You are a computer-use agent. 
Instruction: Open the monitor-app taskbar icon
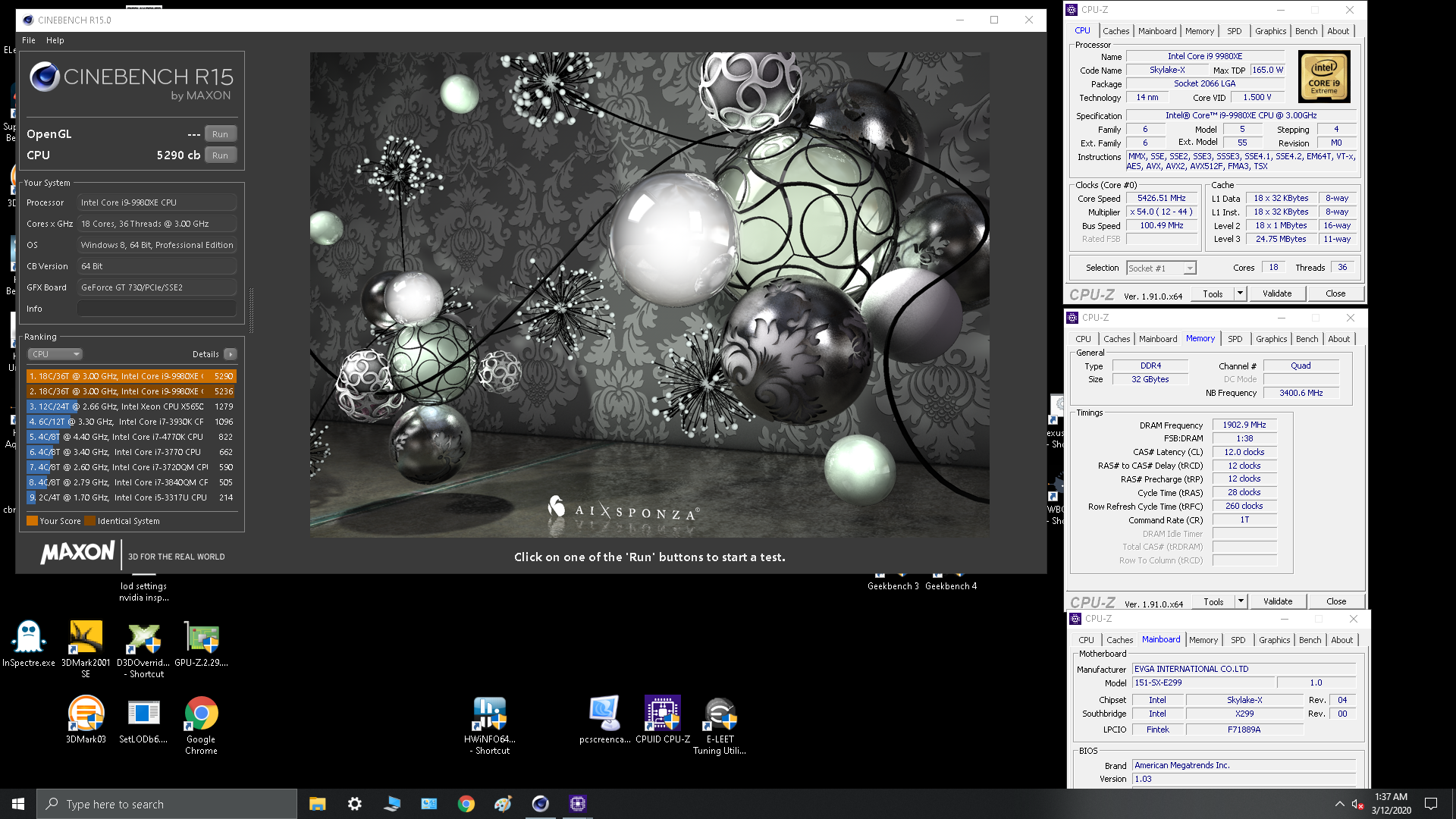coord(428,804)
